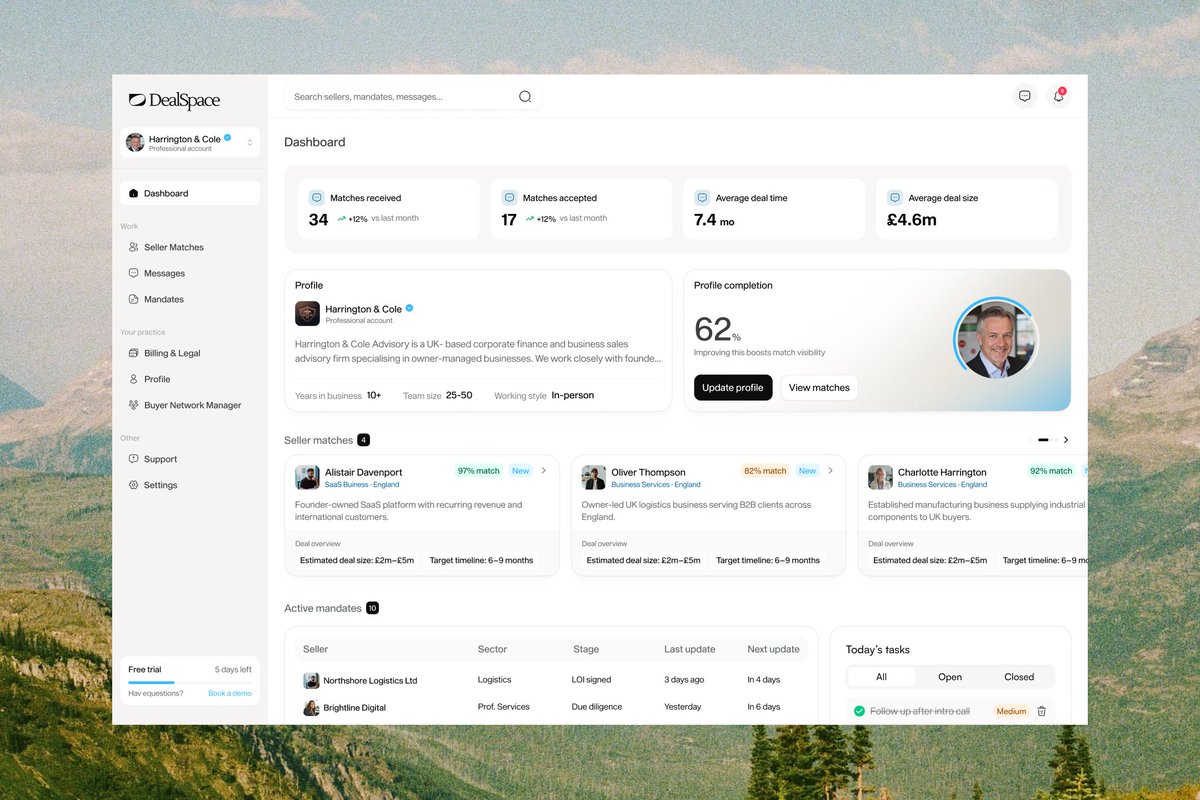Click the Average deal time card icon
This screenshot has width=1200, height=800.
[x=702, y=198]
